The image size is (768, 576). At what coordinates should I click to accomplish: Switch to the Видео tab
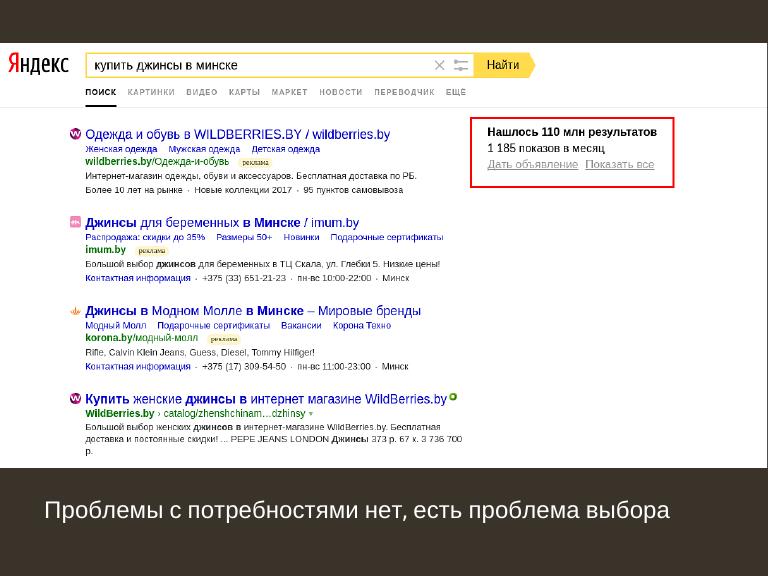click(202, 92)
